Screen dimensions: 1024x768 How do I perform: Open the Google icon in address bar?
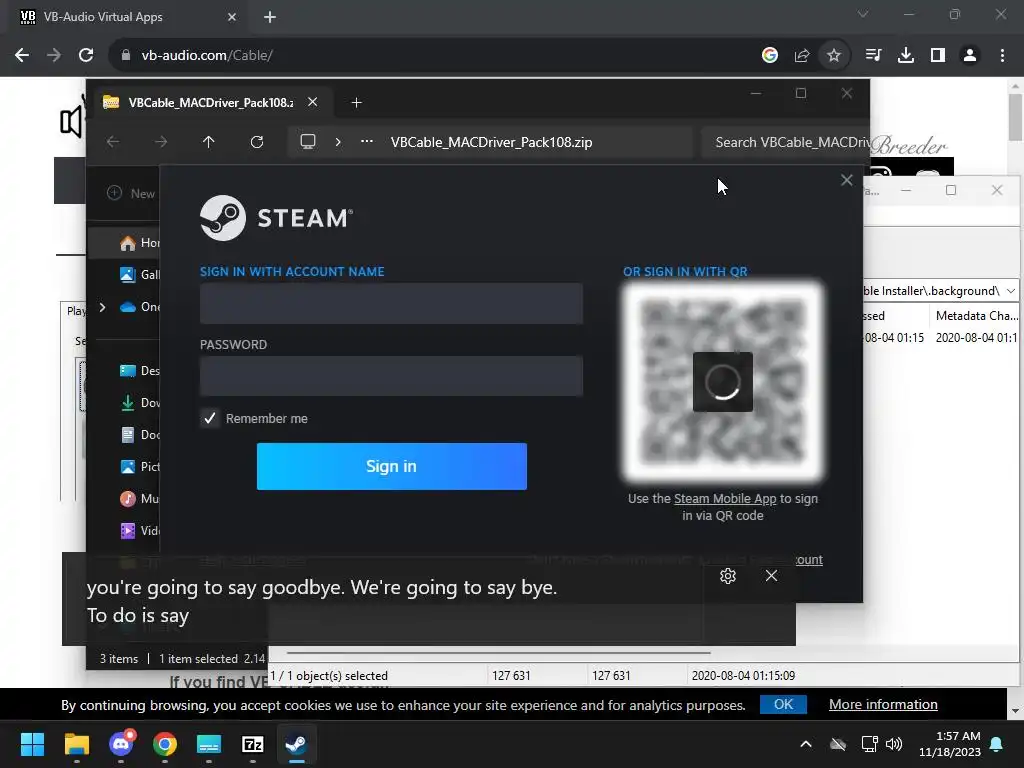point(769,56)
